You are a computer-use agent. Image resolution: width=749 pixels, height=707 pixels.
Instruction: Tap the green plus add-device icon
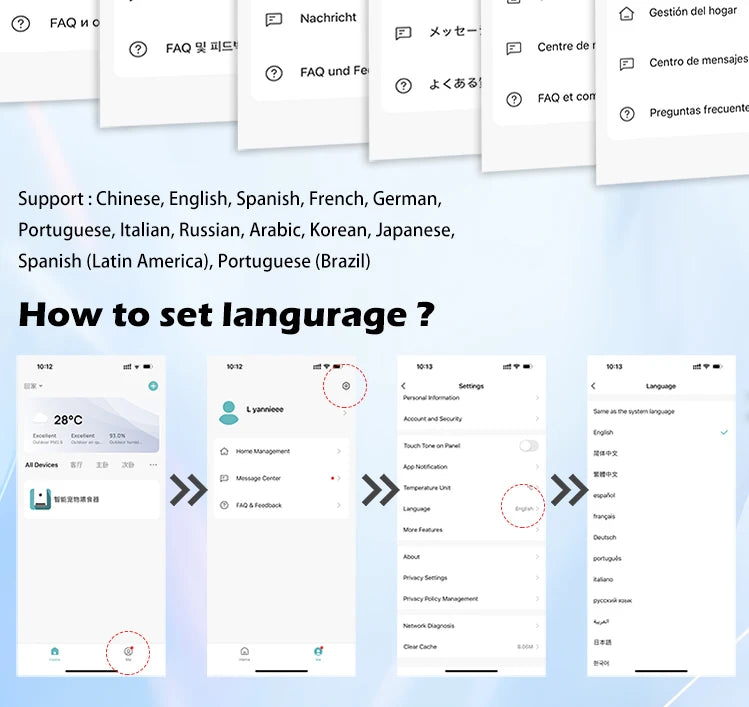(x=153, y=386)
